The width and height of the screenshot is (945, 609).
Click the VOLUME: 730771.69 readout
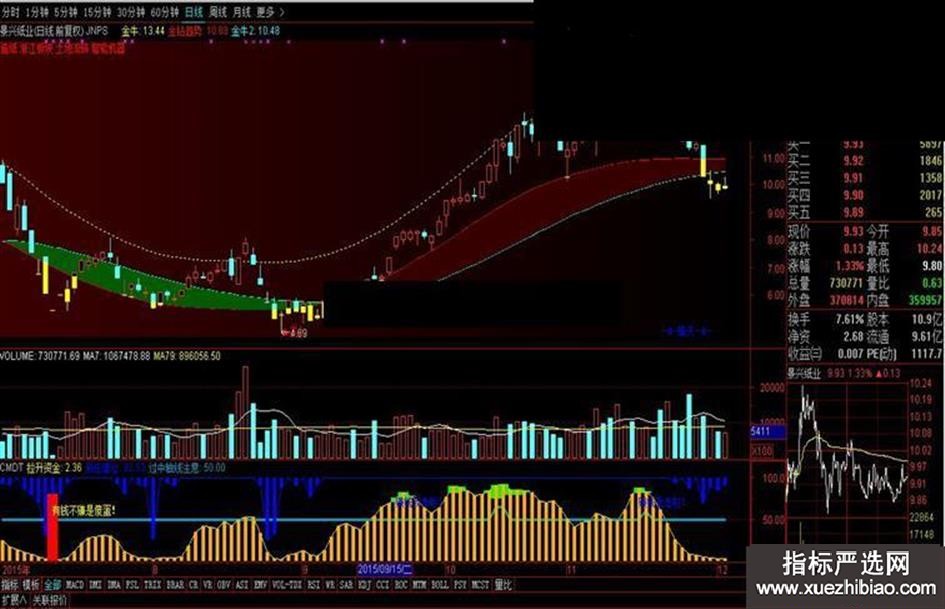point(40,356)
